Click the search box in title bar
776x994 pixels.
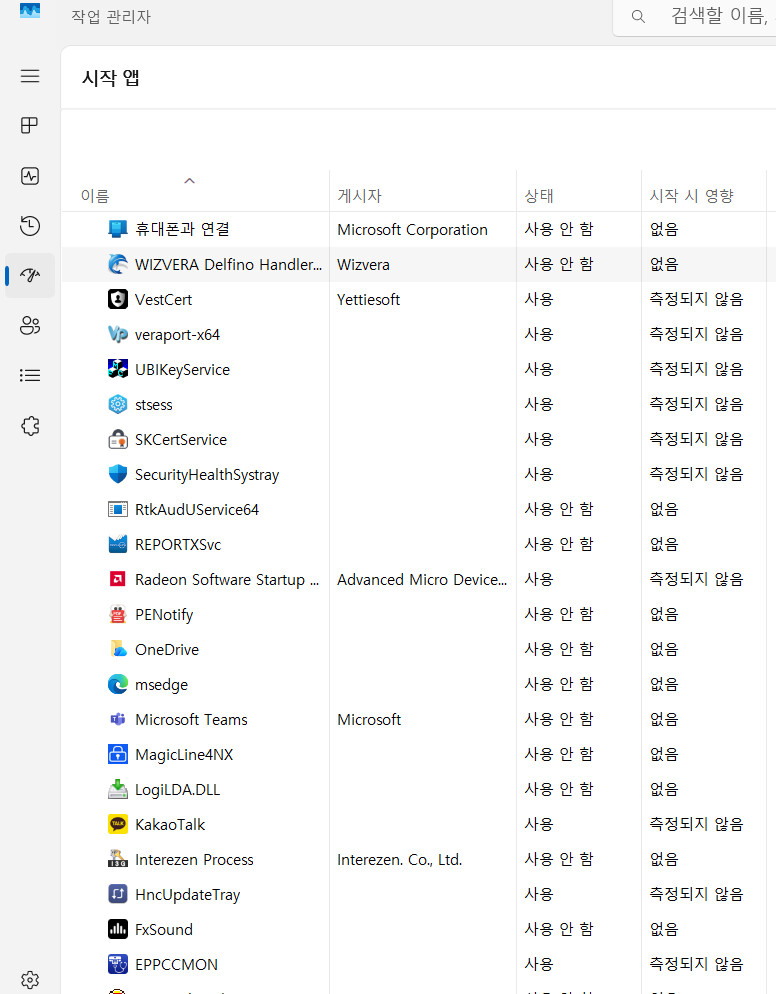[700, 17]
